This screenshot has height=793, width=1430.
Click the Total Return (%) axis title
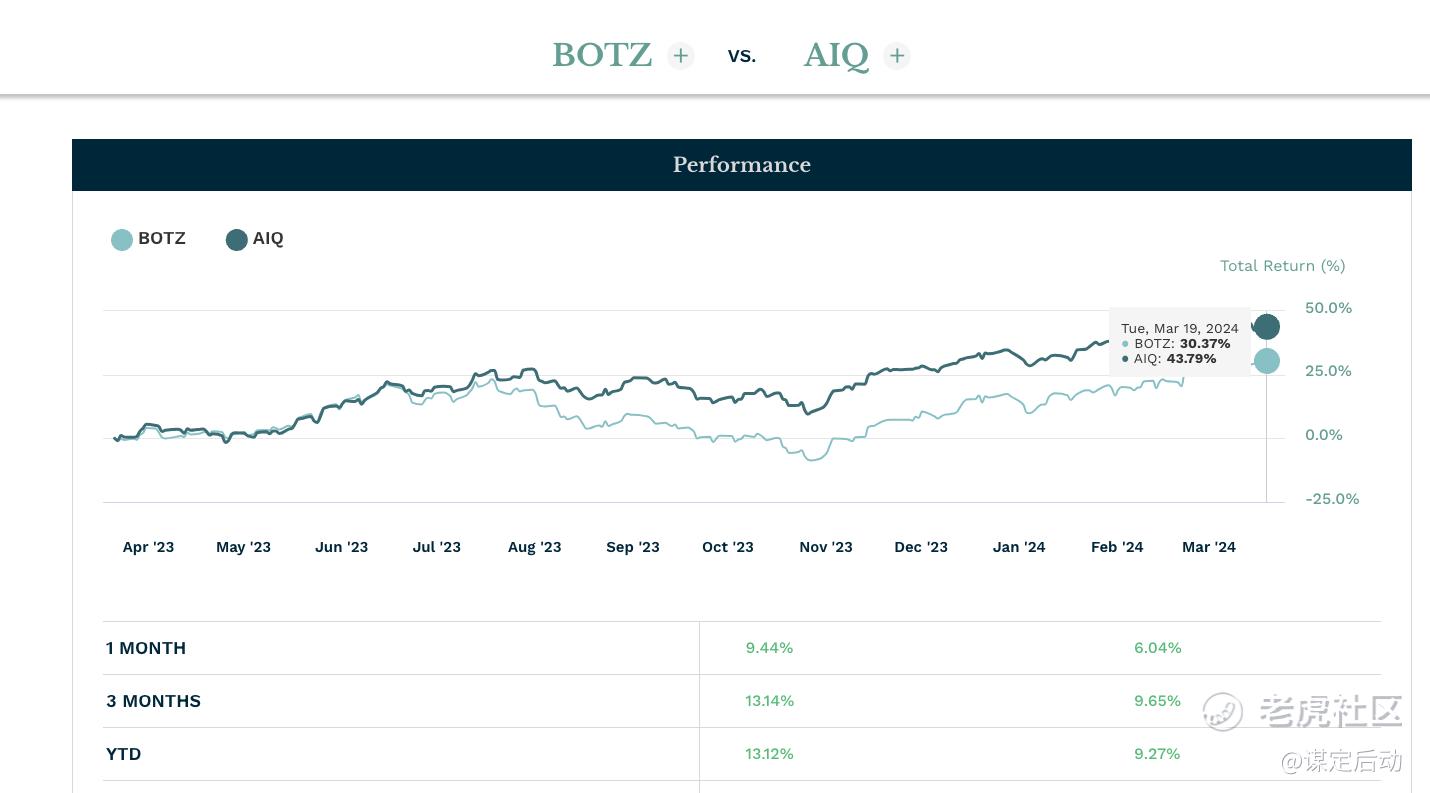pos(1282,266)
